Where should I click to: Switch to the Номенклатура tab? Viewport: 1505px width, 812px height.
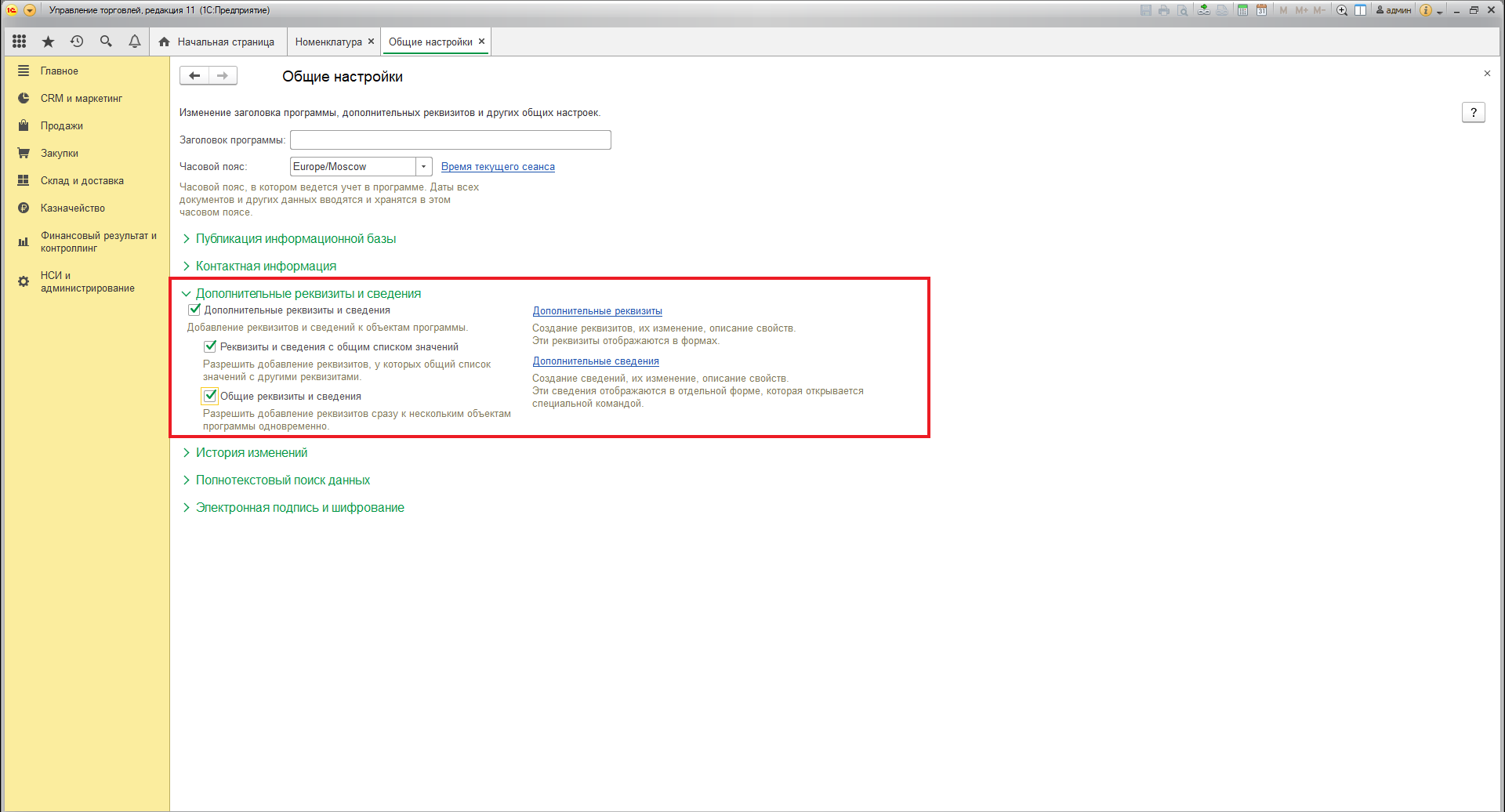tap(328, 42)
